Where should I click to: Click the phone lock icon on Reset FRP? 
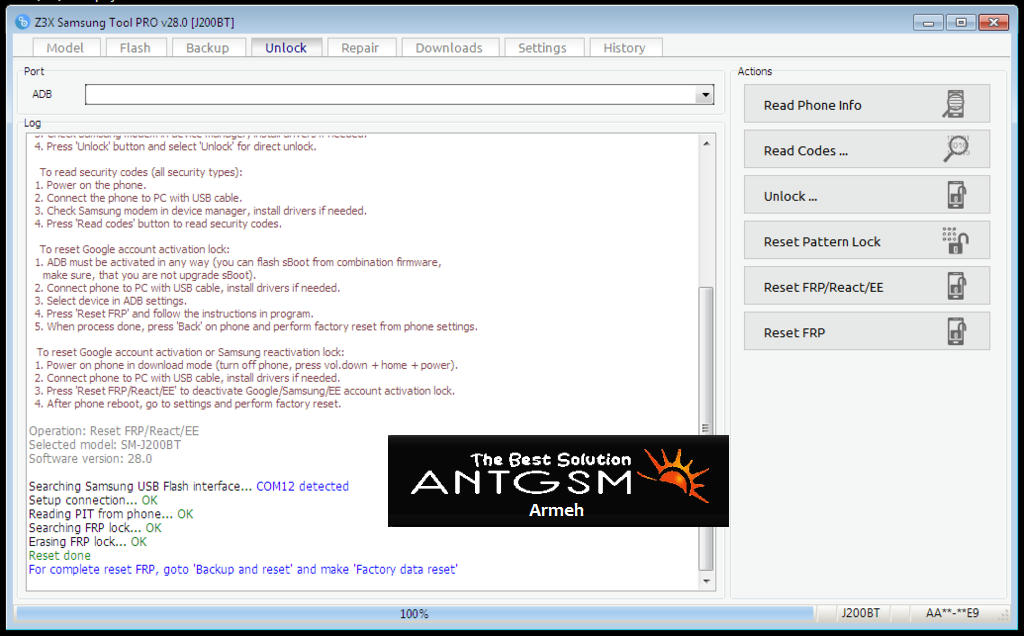[x=957, y=332]
